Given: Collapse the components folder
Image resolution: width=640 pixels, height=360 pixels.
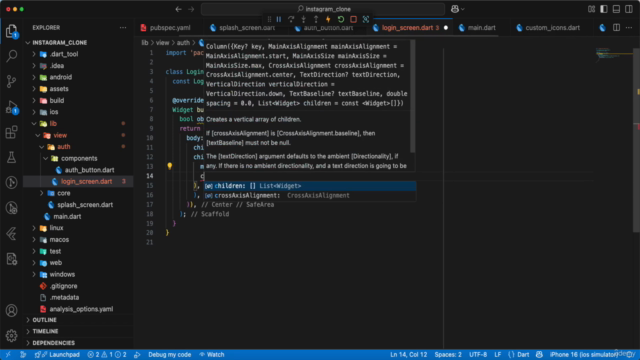Looking at the screenshot, I should (79, 158).
